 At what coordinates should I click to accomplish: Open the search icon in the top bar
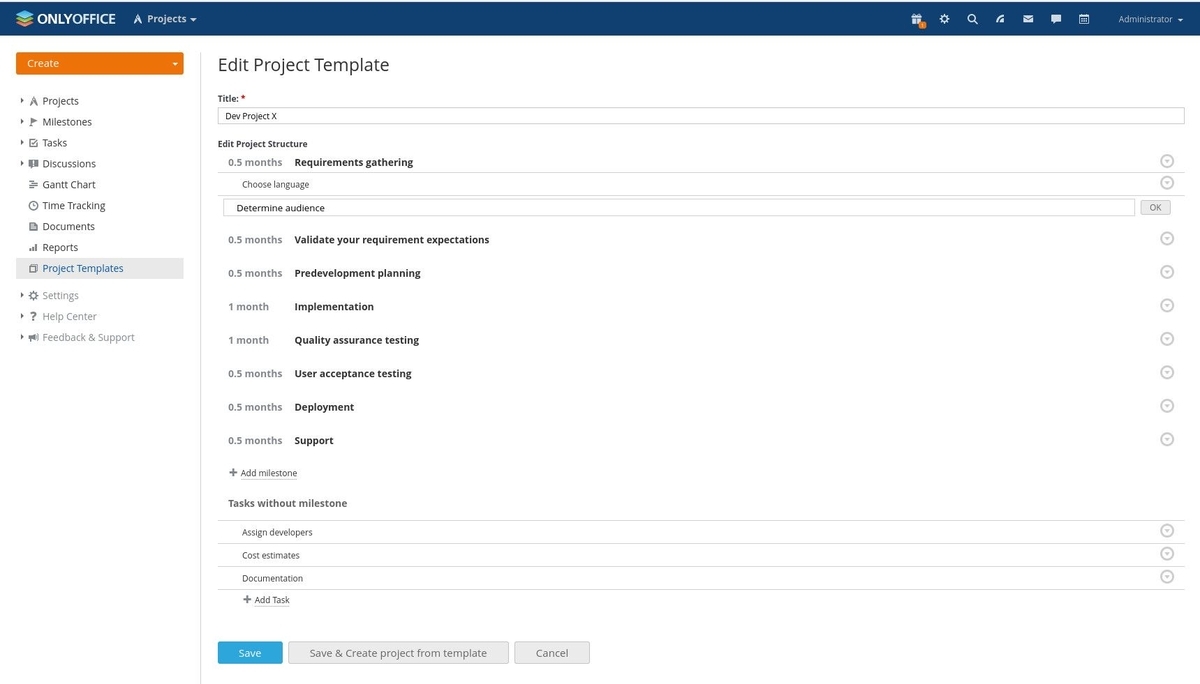[x=971, y=18]
